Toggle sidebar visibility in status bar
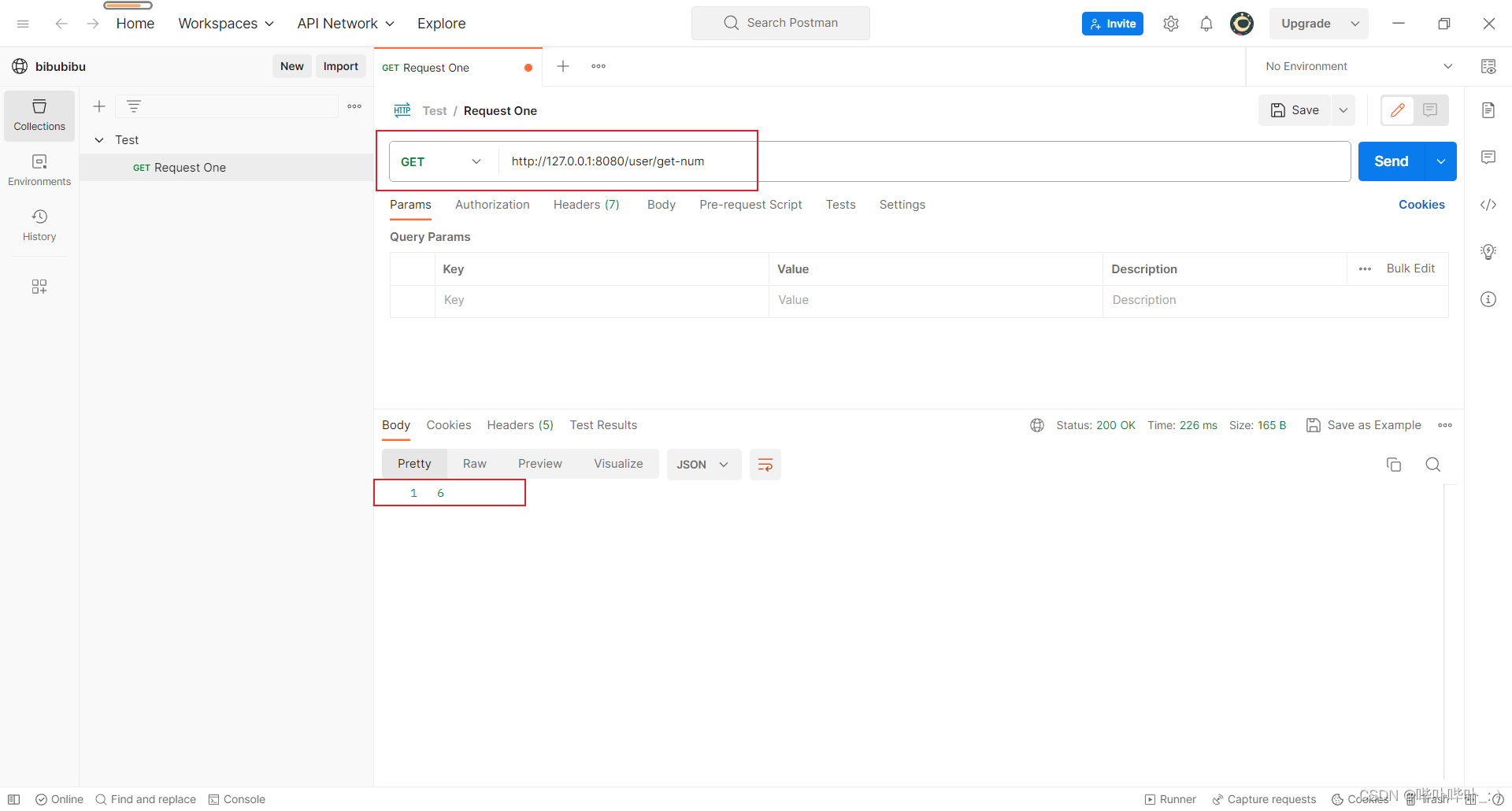 14,799
